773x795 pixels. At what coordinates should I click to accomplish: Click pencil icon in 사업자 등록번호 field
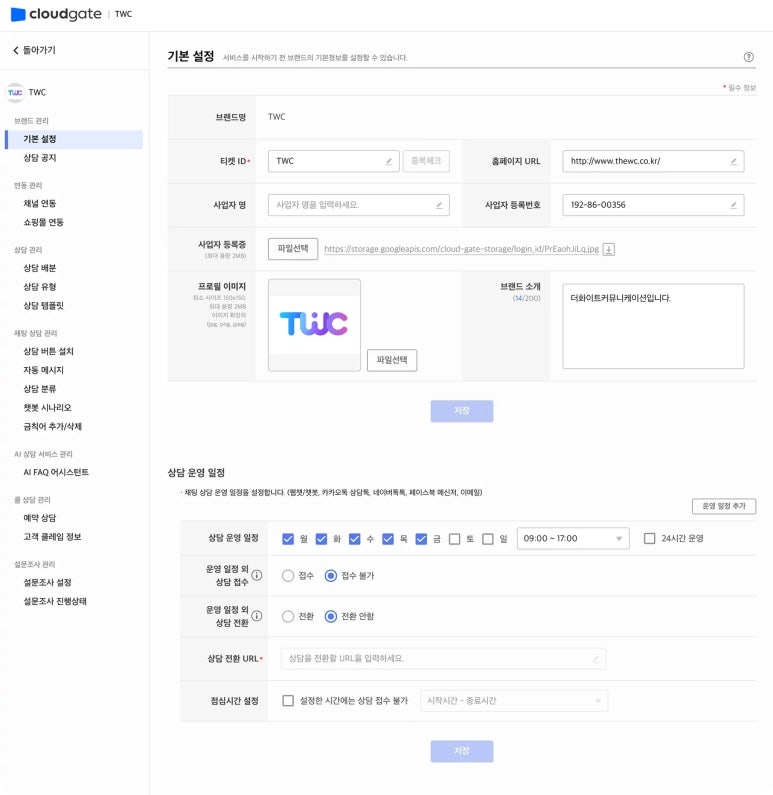(733, 205)
